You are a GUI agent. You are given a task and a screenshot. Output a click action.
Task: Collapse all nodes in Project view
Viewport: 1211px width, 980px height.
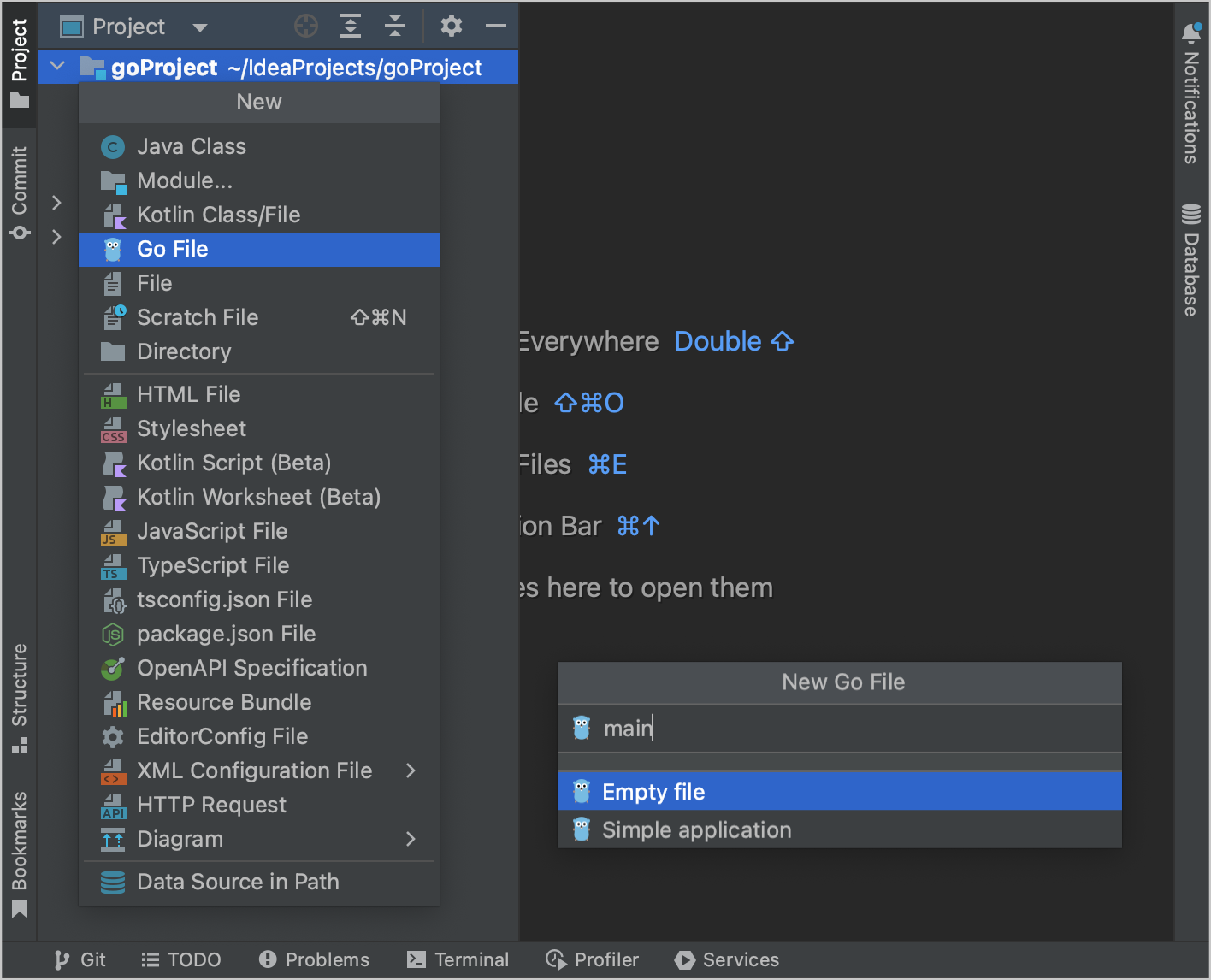pyautogui.click(x=395, y=26)
